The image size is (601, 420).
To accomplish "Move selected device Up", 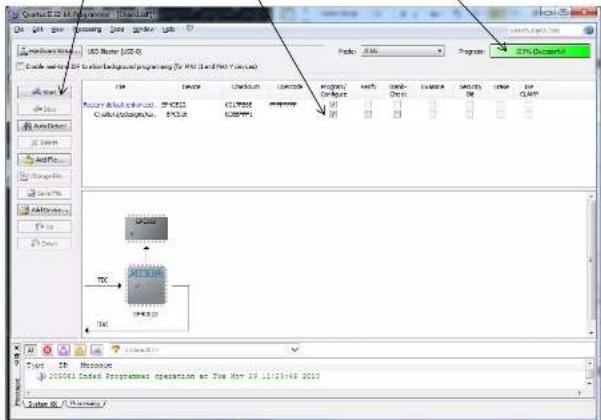I will pos(44,227).
